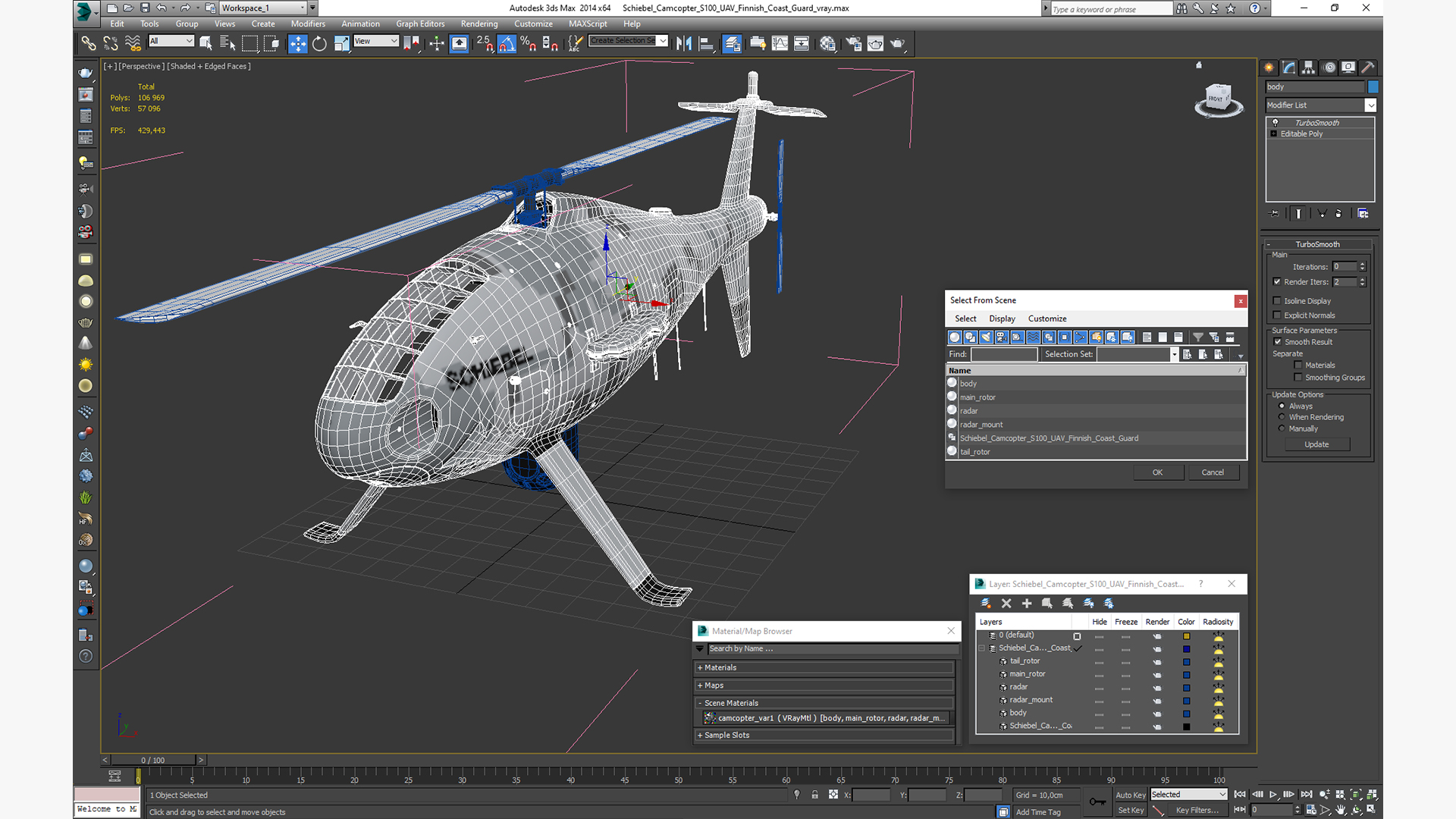1456x819 pixels.
Task: Open the Rendering menu
Action: (479, 24)
